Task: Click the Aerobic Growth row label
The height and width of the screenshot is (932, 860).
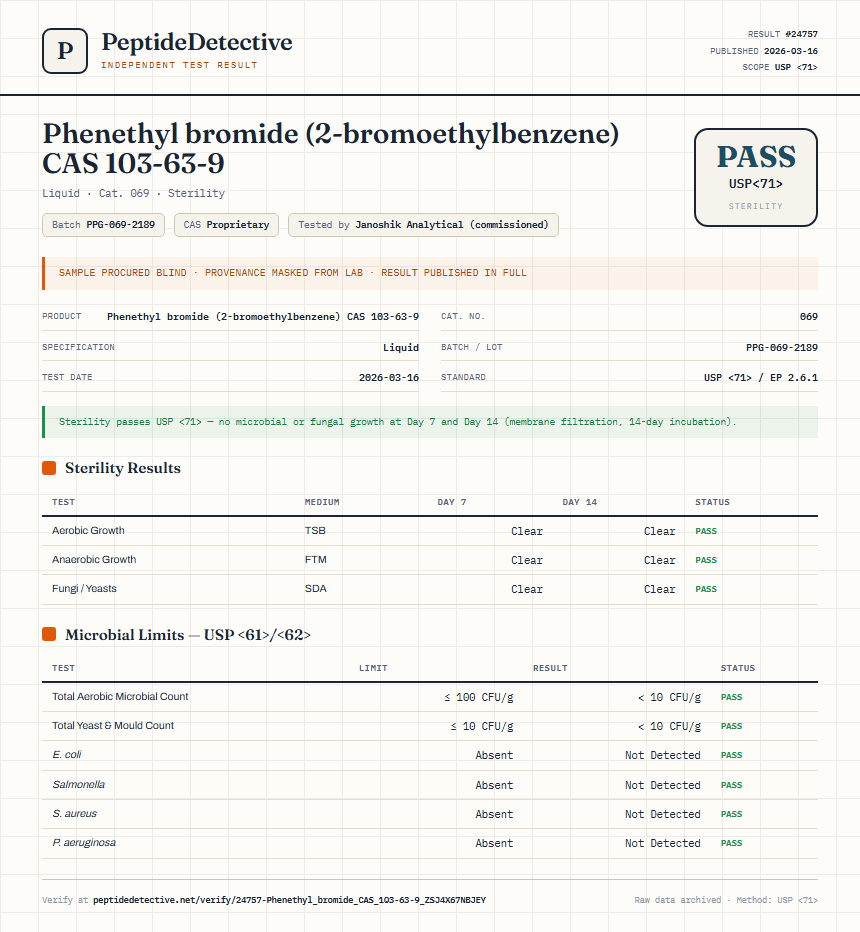Action: coord(88,531)
